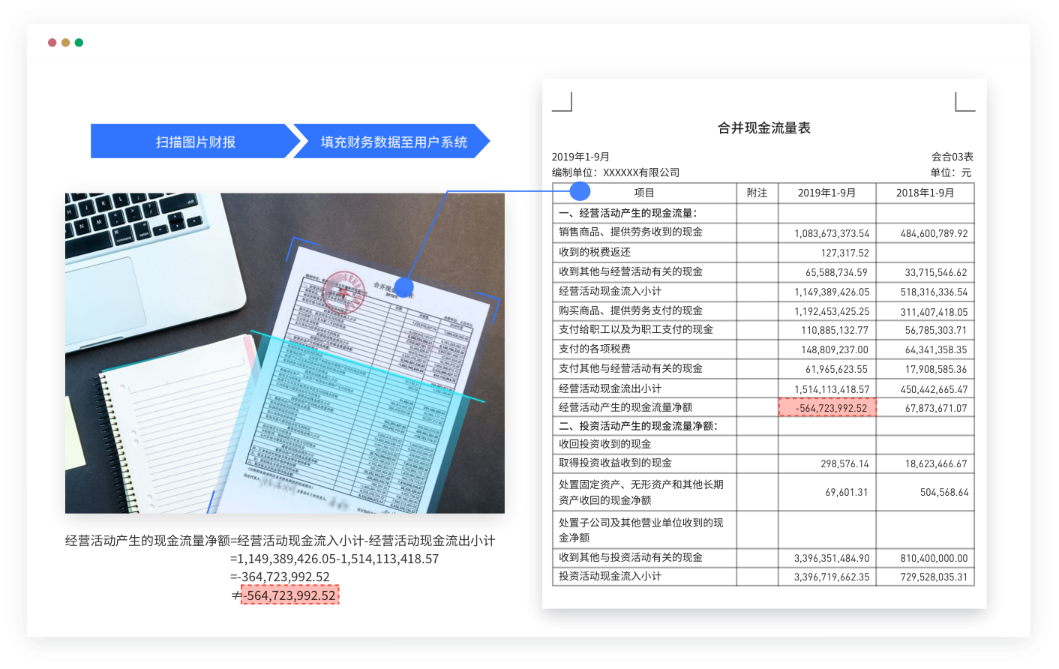This screenshot has width=1059, height=669.
Task: Click blue connector dot on scanned document
Action: 404,287
